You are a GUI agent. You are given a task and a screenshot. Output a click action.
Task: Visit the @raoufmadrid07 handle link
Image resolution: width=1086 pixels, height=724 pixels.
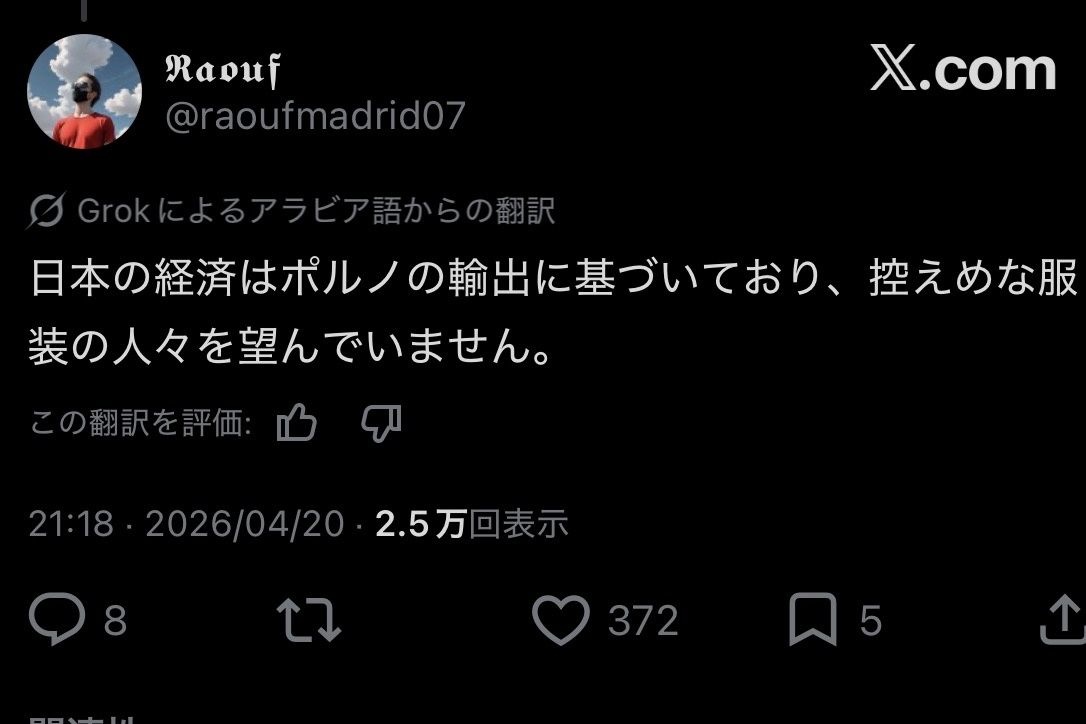click(x=315, y=116)
